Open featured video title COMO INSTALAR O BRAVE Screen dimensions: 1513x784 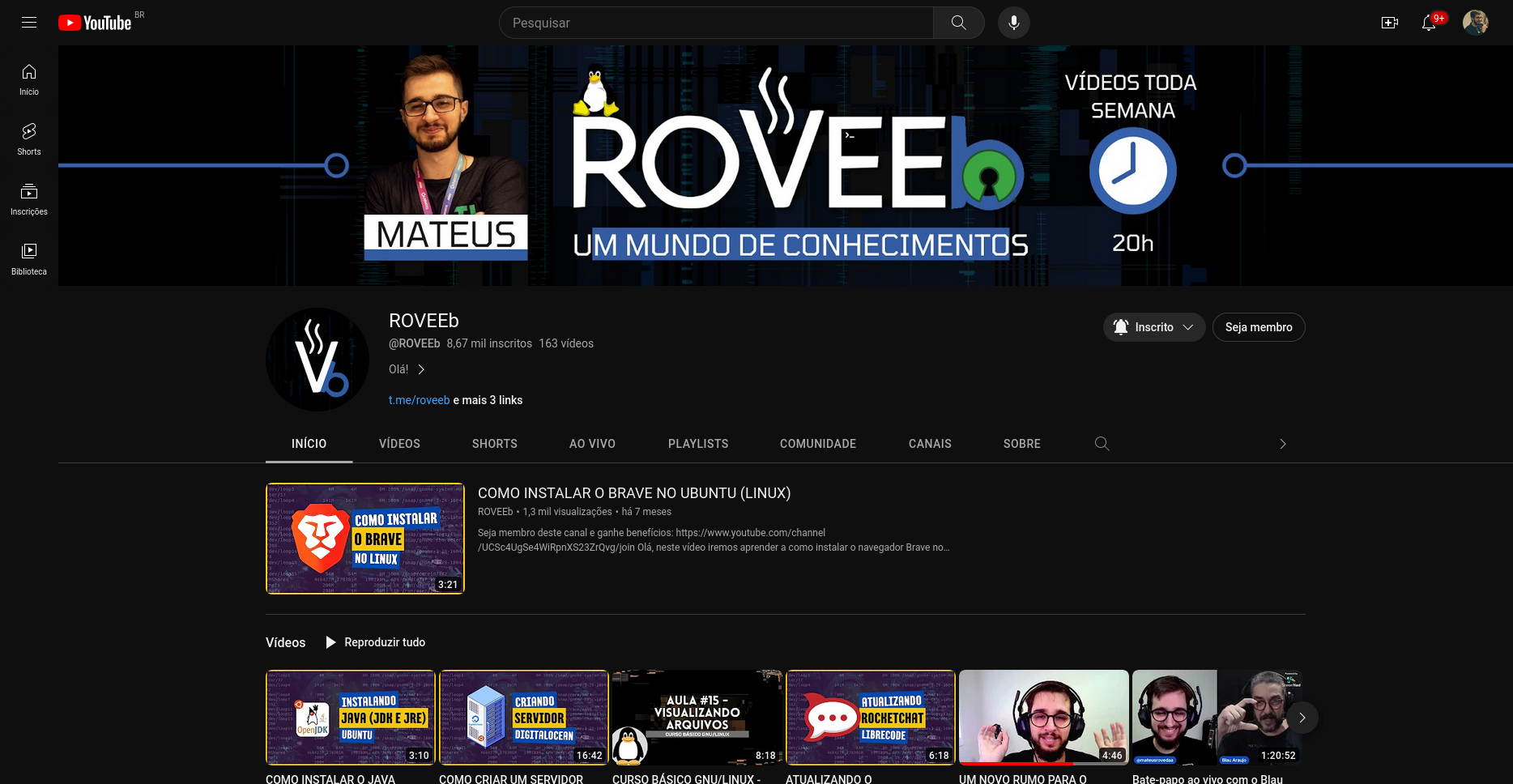pos(634,493)
